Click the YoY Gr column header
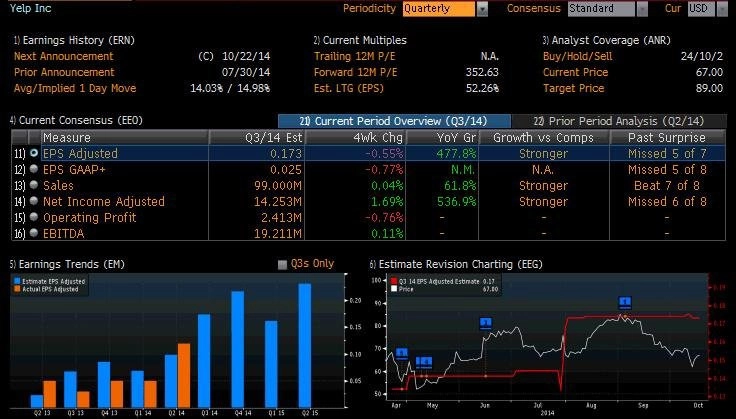This screenshot has height=419, width=736. 442,137
